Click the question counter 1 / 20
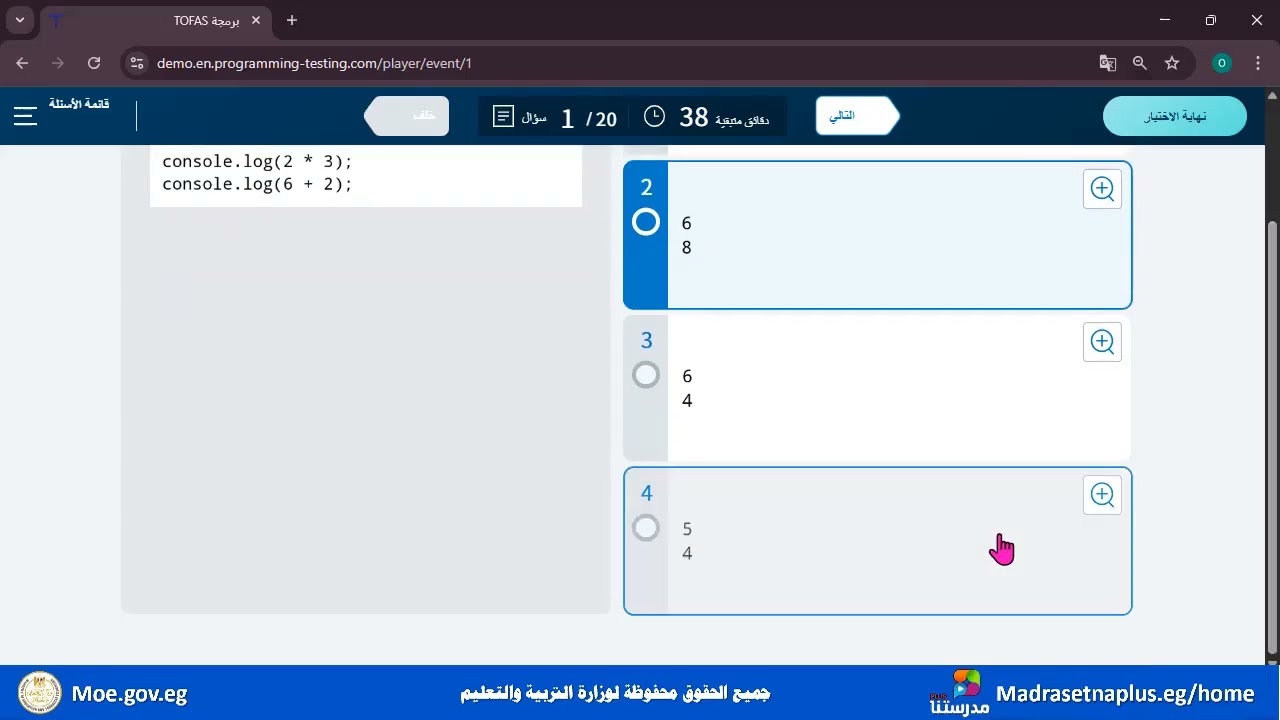Viewport: 1280px width, 720px height. click(x=588, y=118)
